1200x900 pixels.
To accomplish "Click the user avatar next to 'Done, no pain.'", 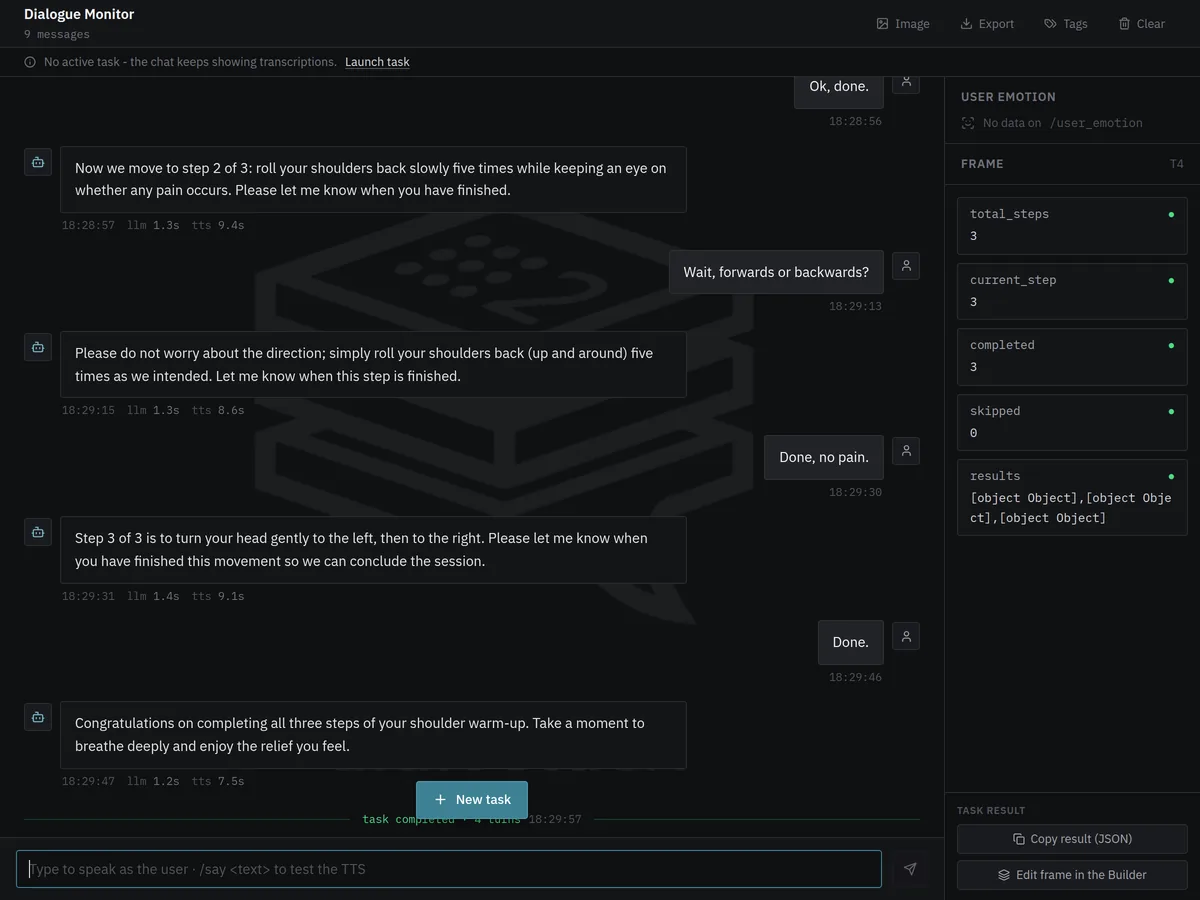I will click(906, 451).
